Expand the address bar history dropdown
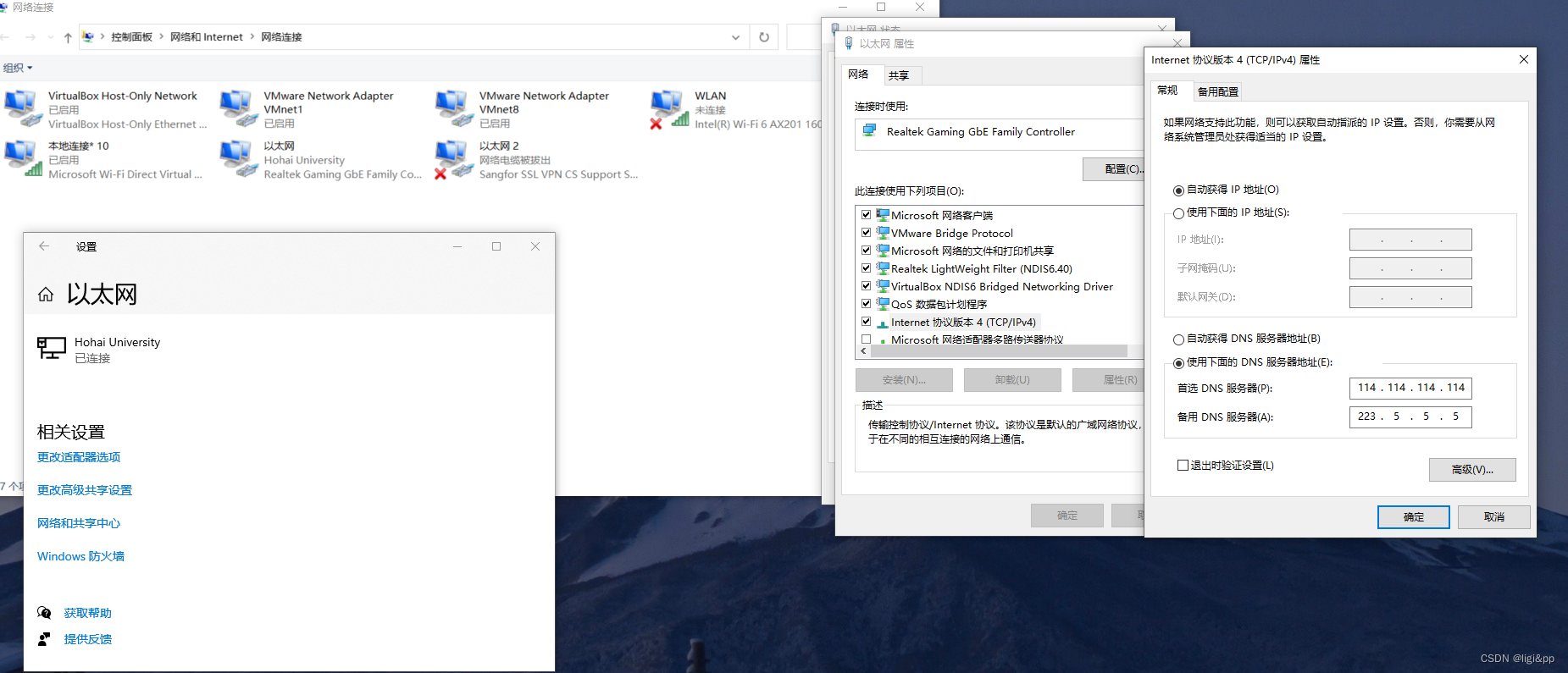 click(735, 37)
